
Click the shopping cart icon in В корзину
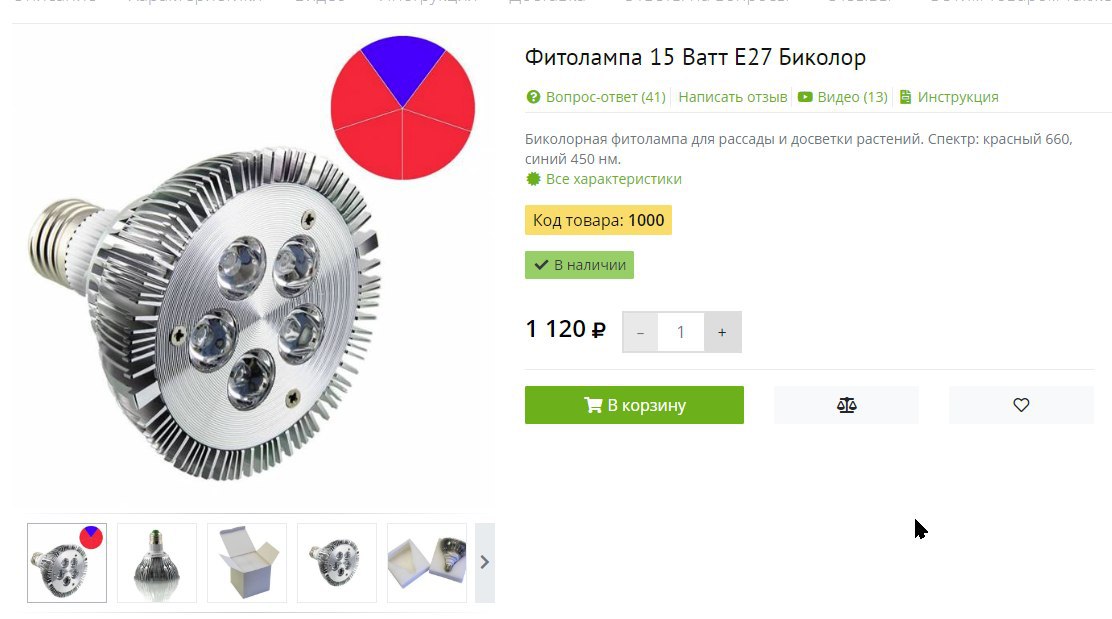pyautogui.click(x=593, y=405)
